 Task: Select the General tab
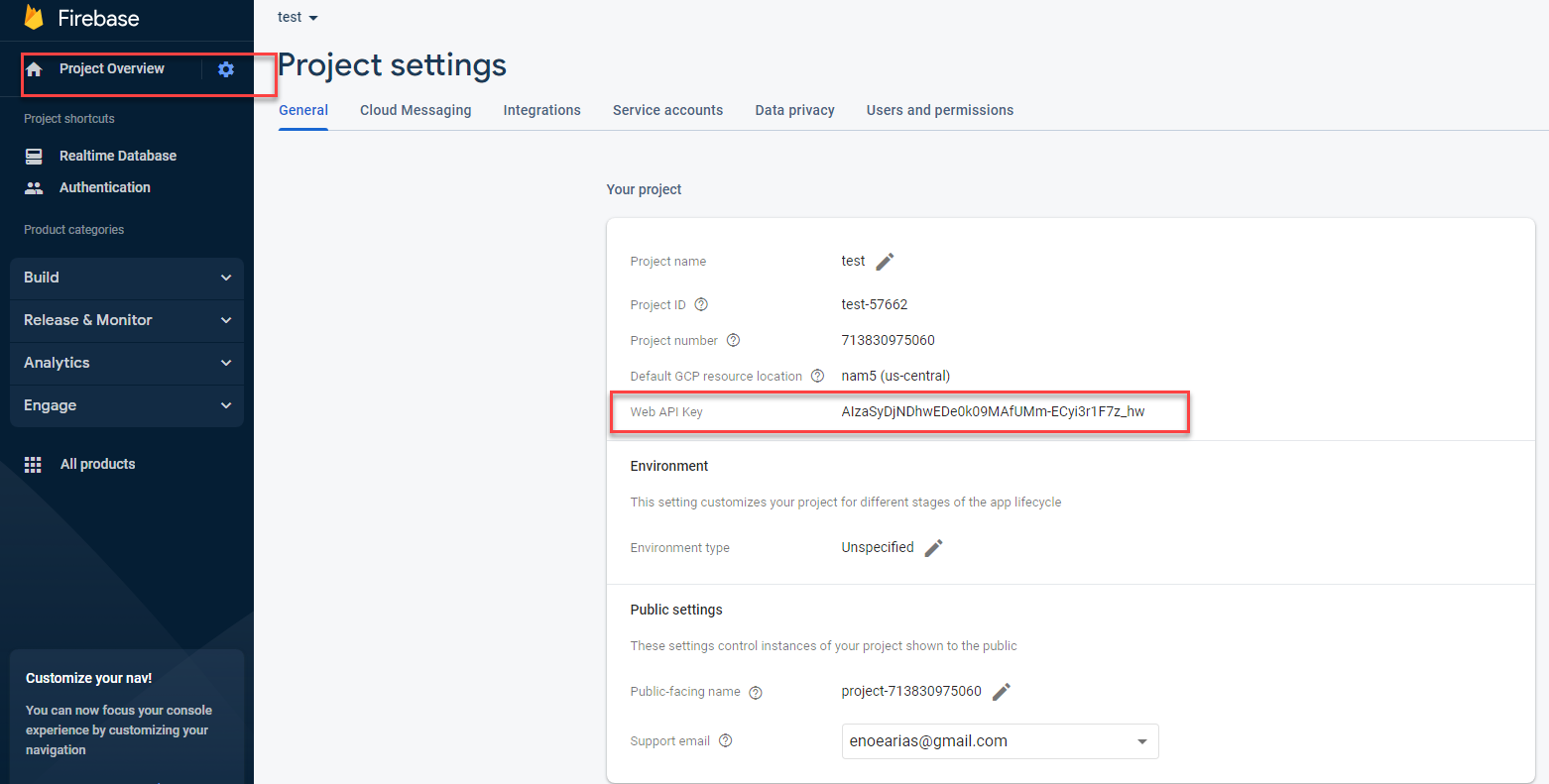point(303,110)
